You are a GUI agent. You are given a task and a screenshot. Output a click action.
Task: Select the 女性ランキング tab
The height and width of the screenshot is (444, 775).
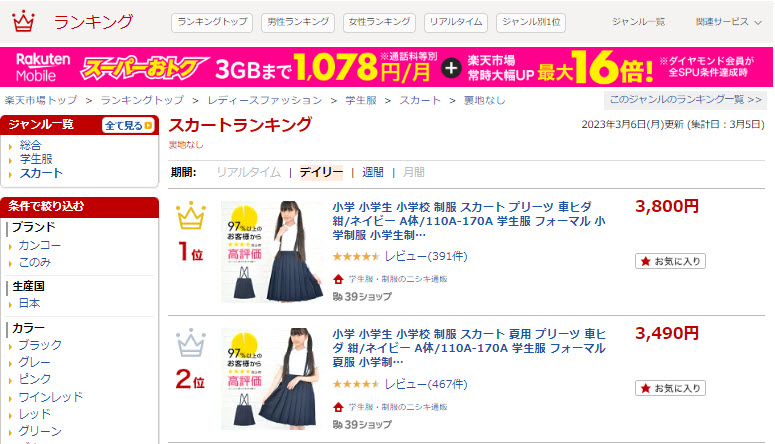click(379, 22)
